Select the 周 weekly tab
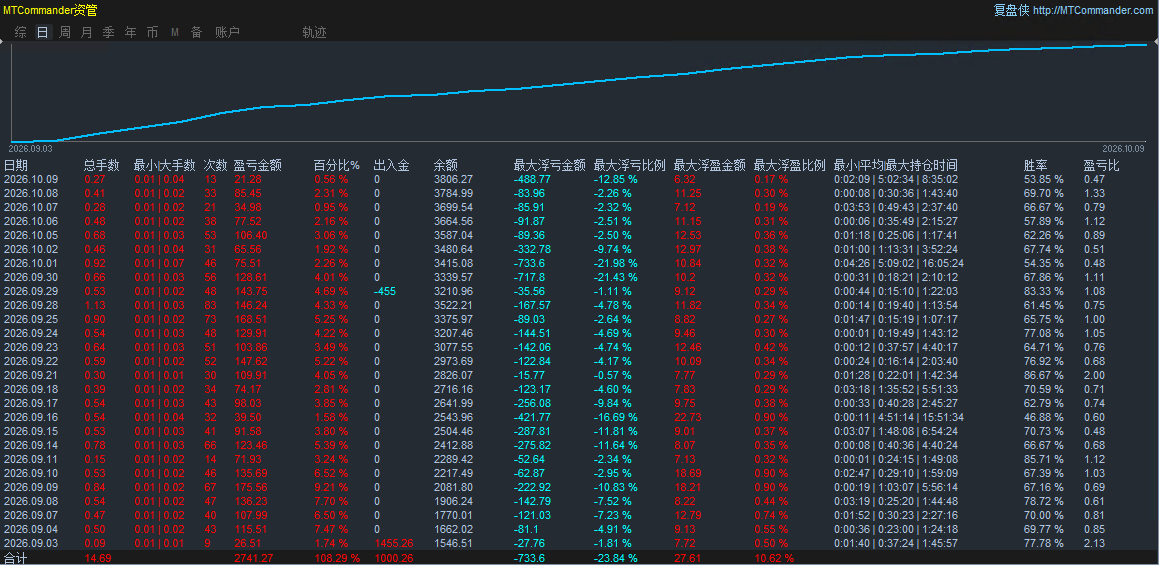 click(x=65, y=32)
